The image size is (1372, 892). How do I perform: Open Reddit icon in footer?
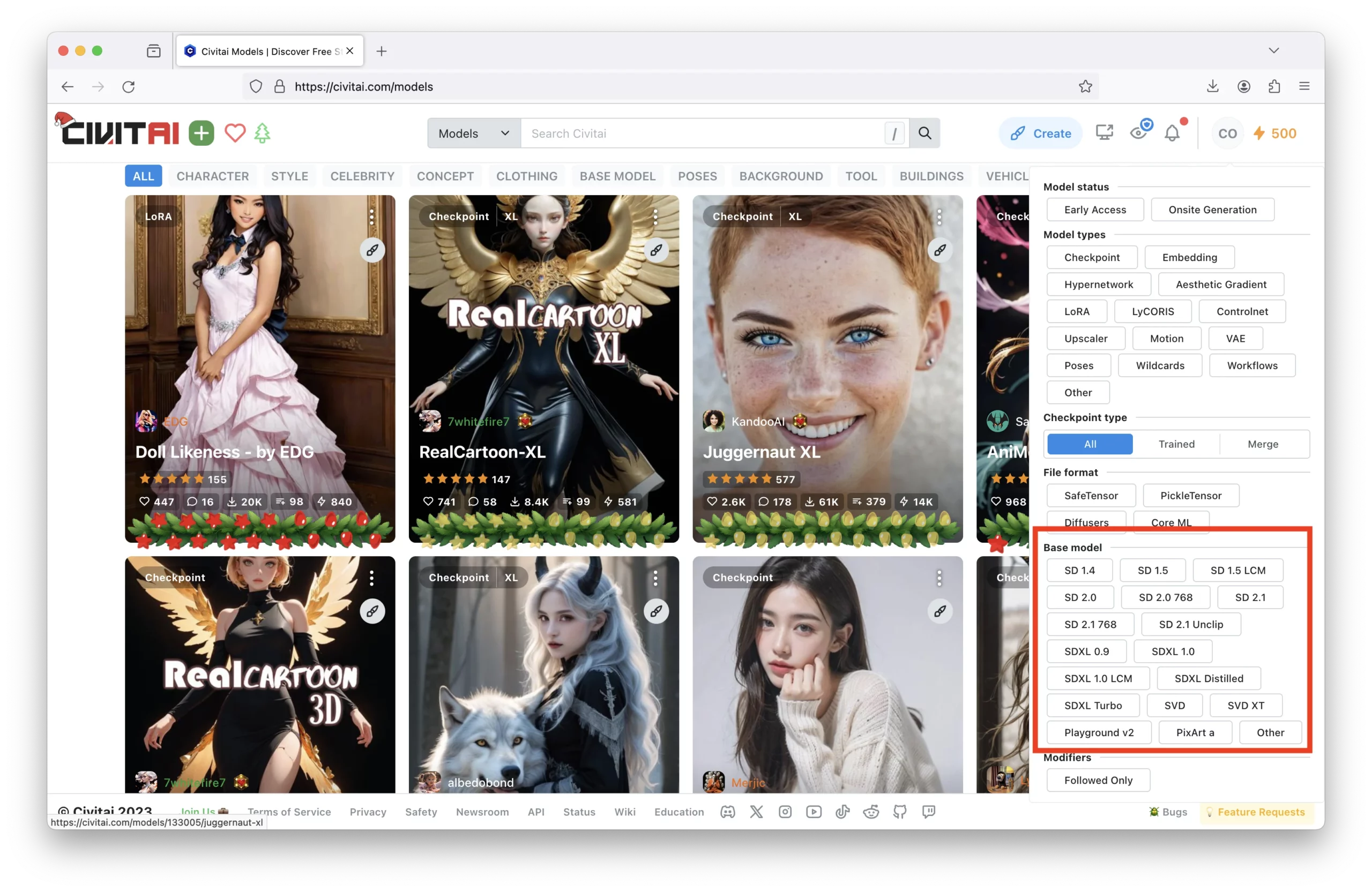[871, 812]
